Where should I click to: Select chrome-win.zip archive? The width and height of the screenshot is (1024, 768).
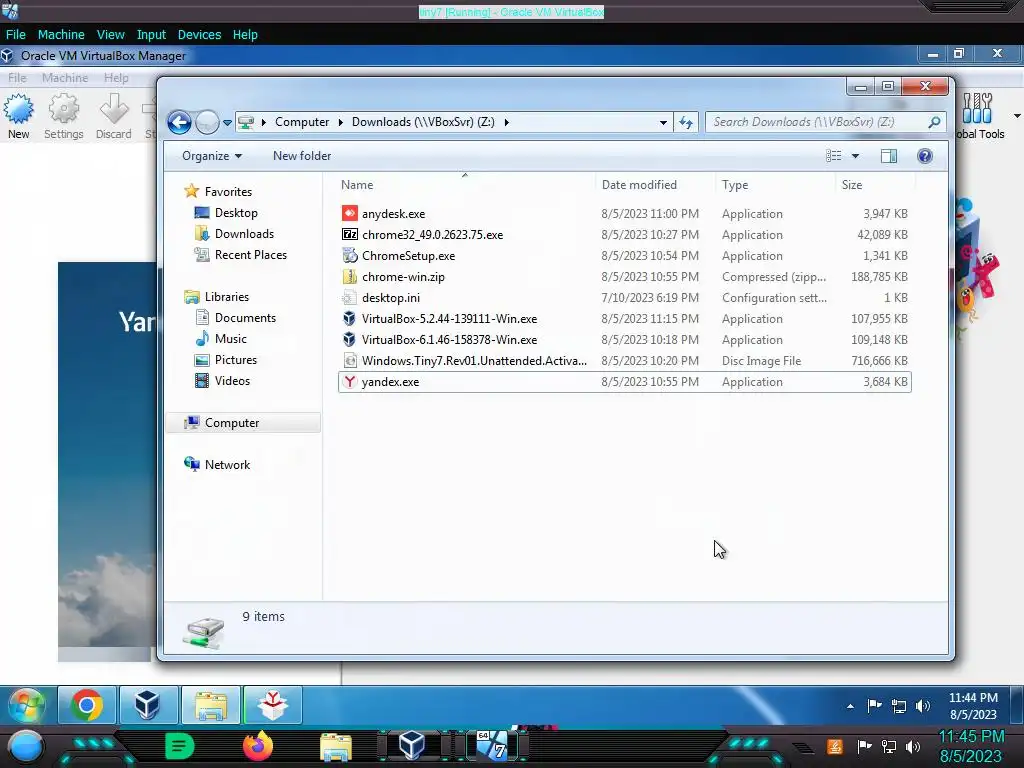[x=624, y=276]
